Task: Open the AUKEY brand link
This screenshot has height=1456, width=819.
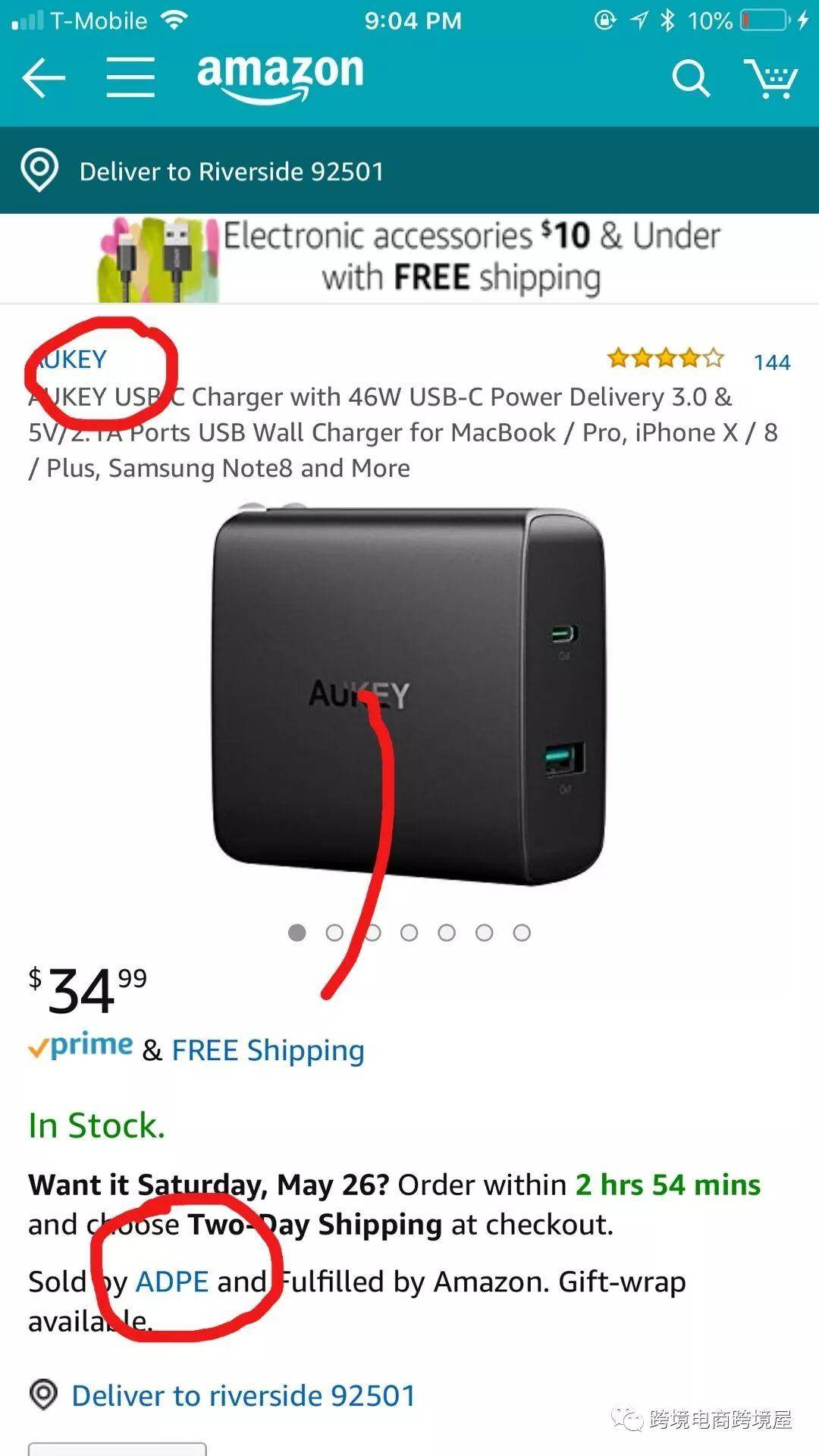Action: [x=68, y=359]
